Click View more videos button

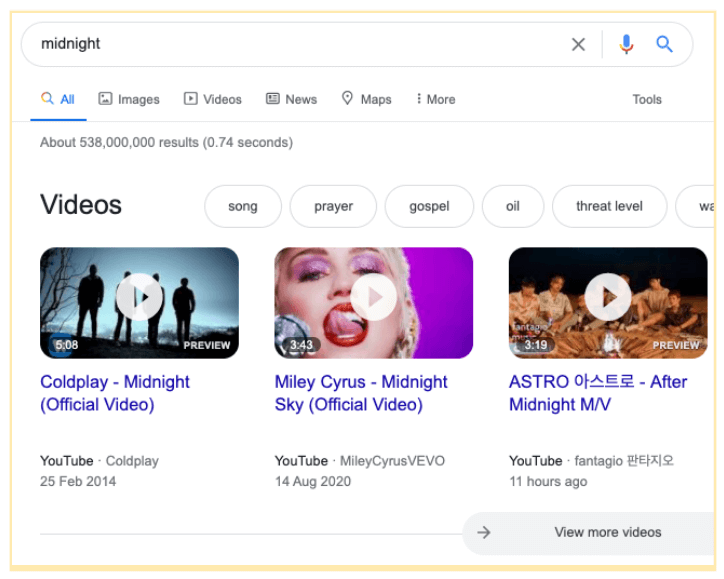(x=589, y=532)
